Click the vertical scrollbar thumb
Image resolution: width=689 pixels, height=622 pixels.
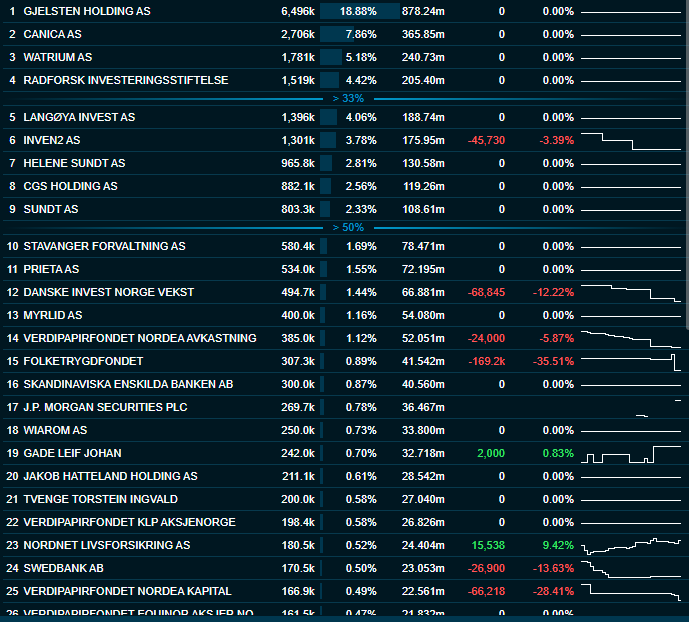[687, 164]
